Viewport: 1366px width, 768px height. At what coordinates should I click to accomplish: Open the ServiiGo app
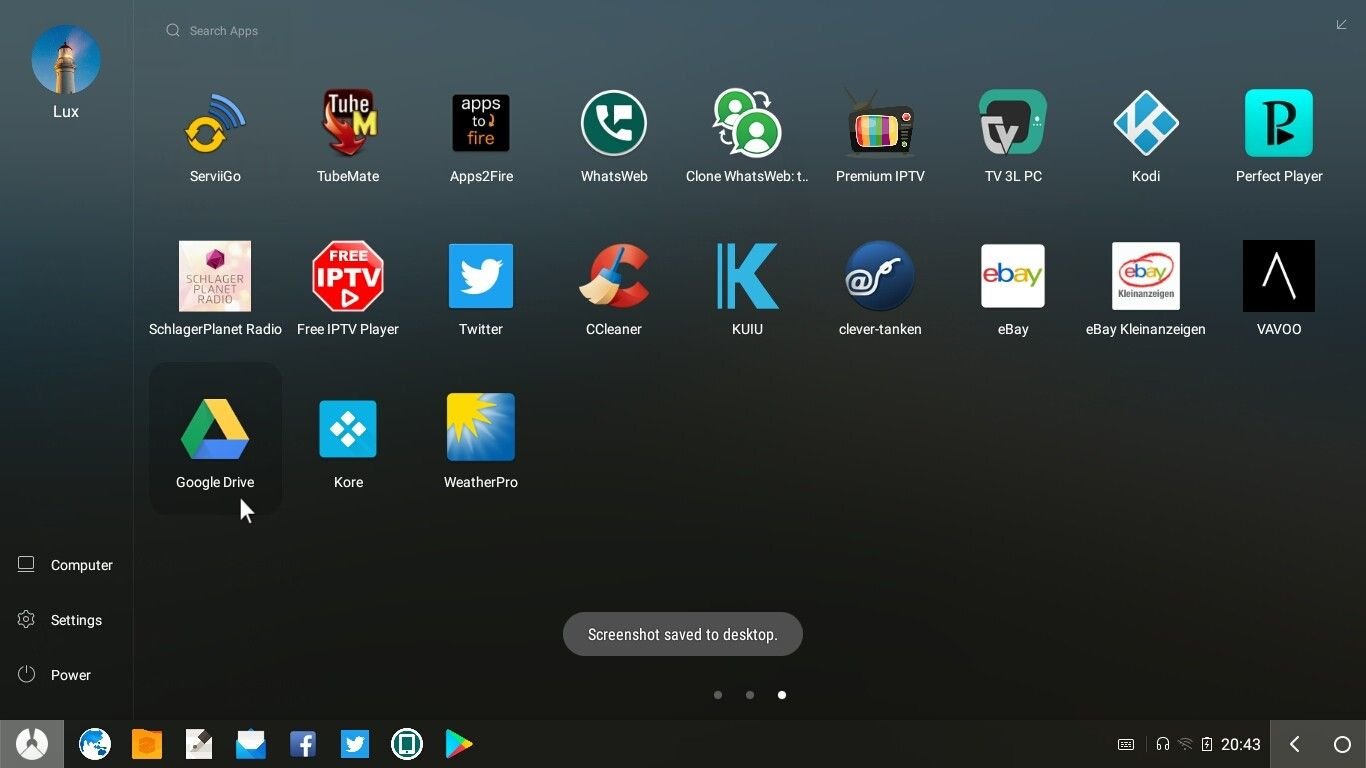(215, 124)
